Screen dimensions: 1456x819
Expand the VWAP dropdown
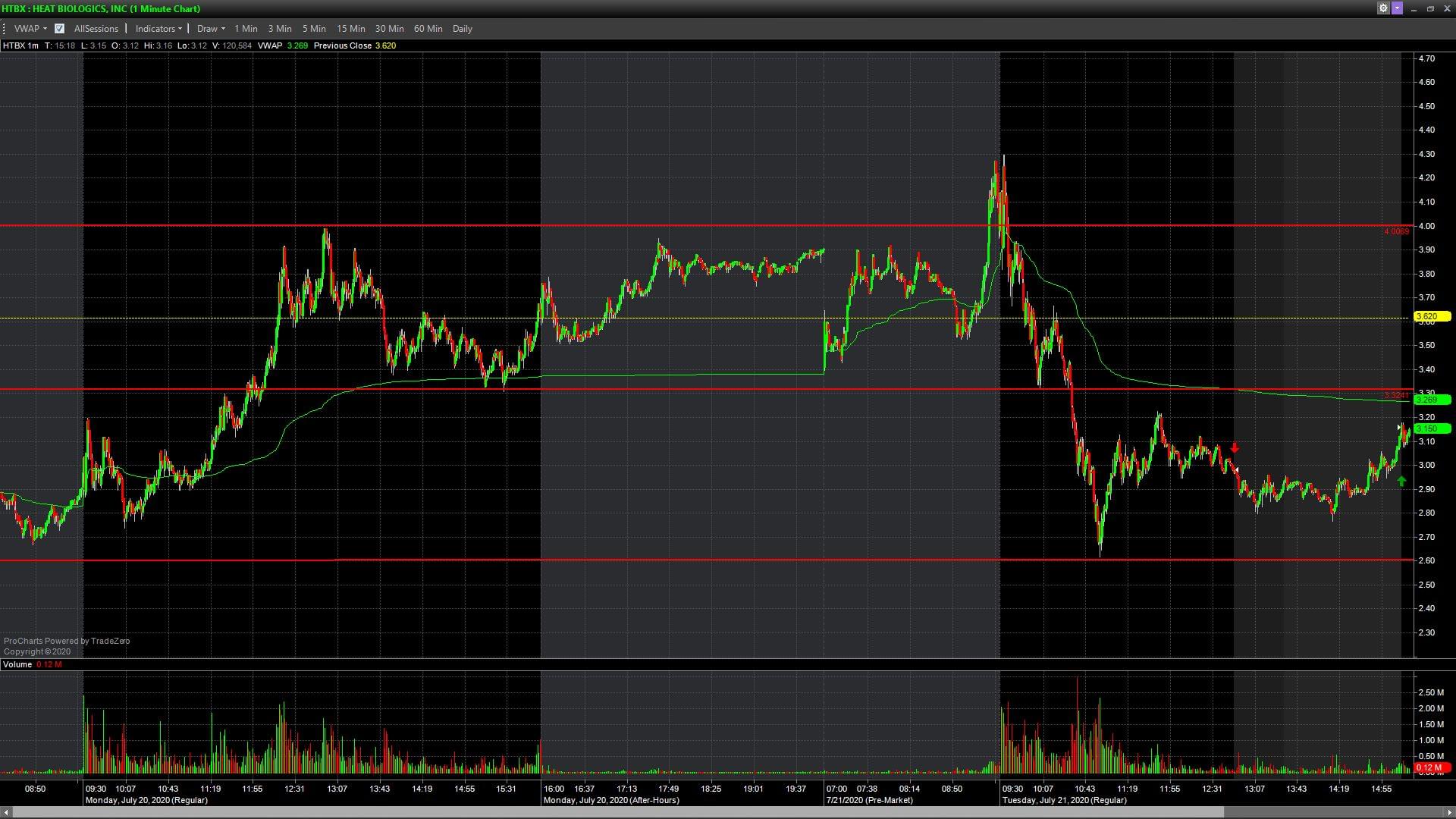pyautogui.click(x=30, y=29)
